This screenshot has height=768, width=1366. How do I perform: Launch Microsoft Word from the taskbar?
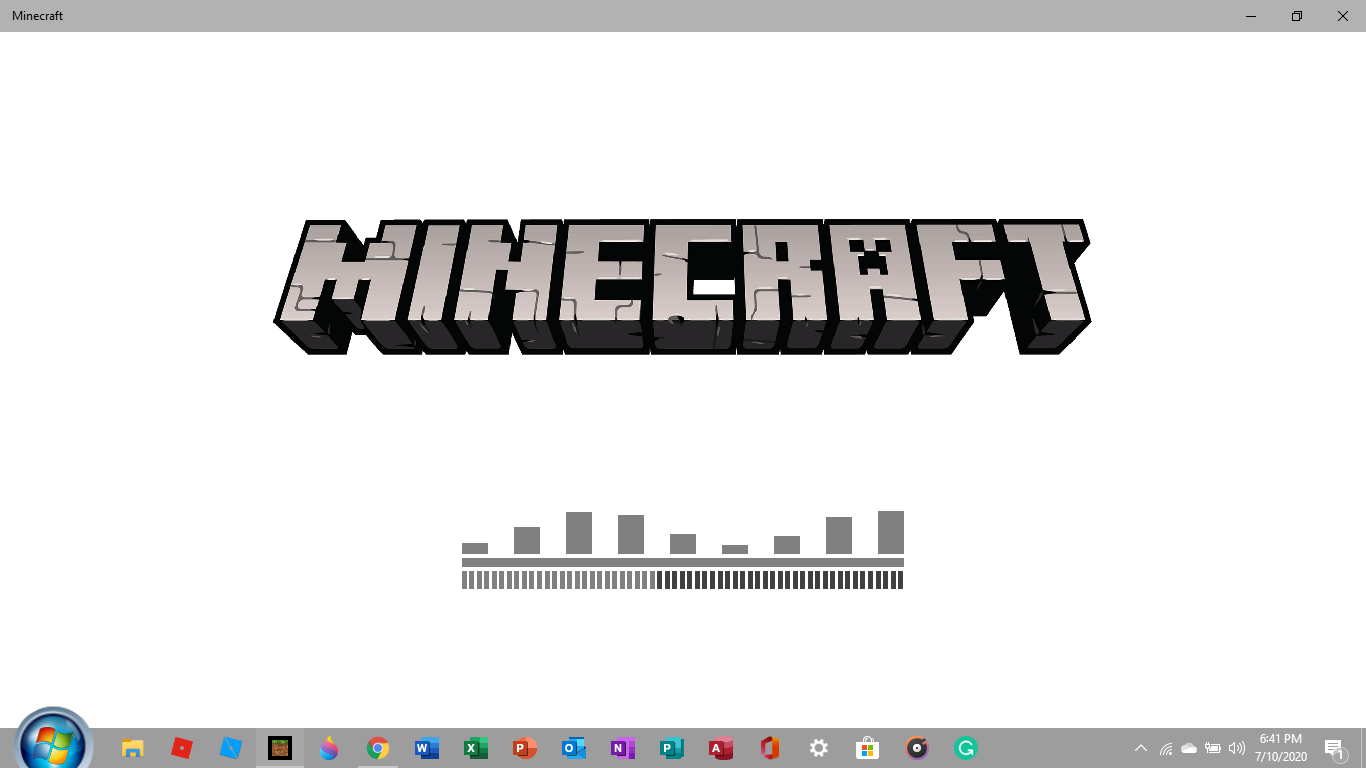tap(427, 748)
